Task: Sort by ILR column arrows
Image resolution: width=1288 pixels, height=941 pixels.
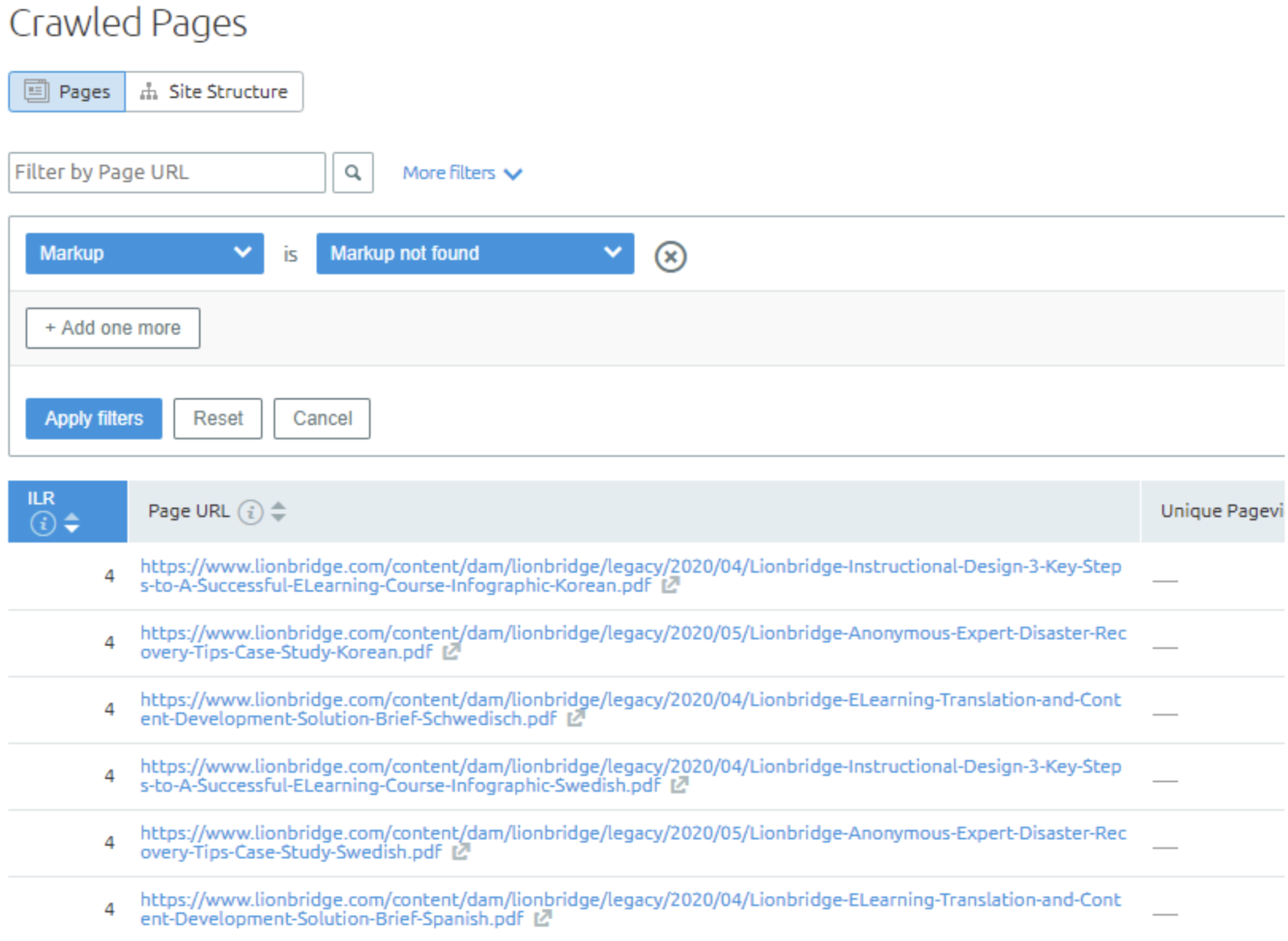Action: point(72,523)
